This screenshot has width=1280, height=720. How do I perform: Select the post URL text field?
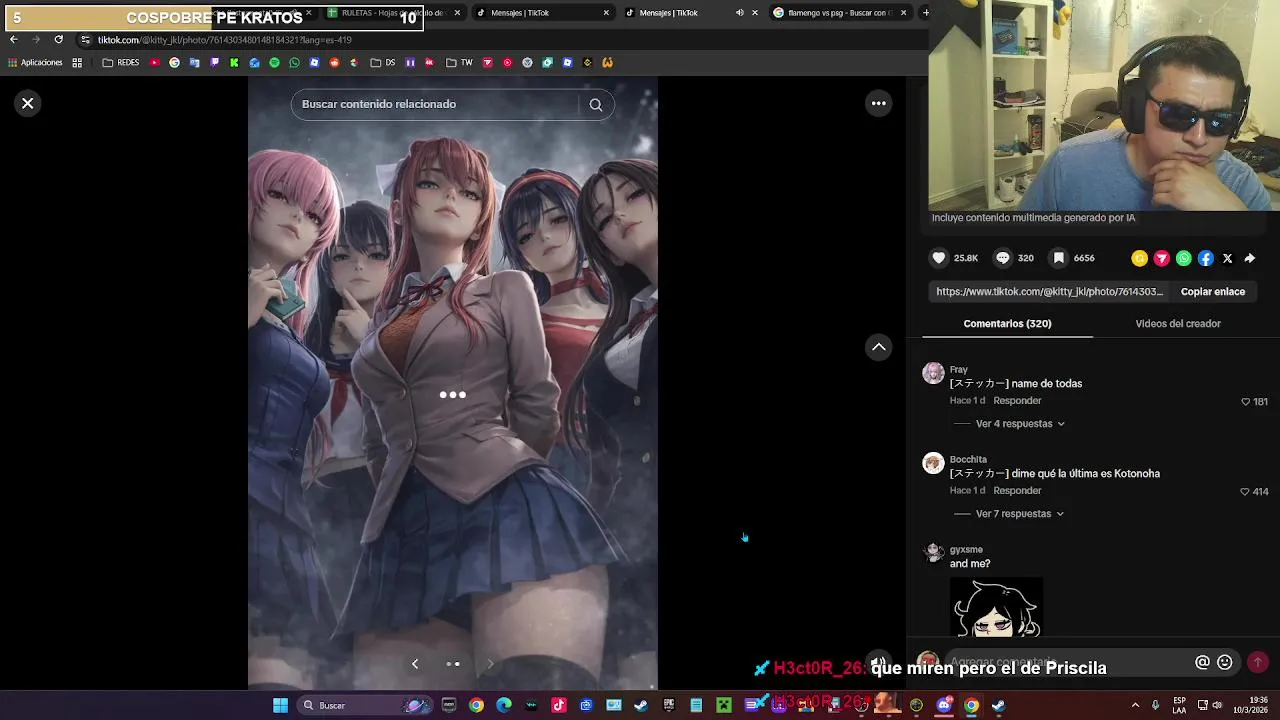tap(1049, 292)
